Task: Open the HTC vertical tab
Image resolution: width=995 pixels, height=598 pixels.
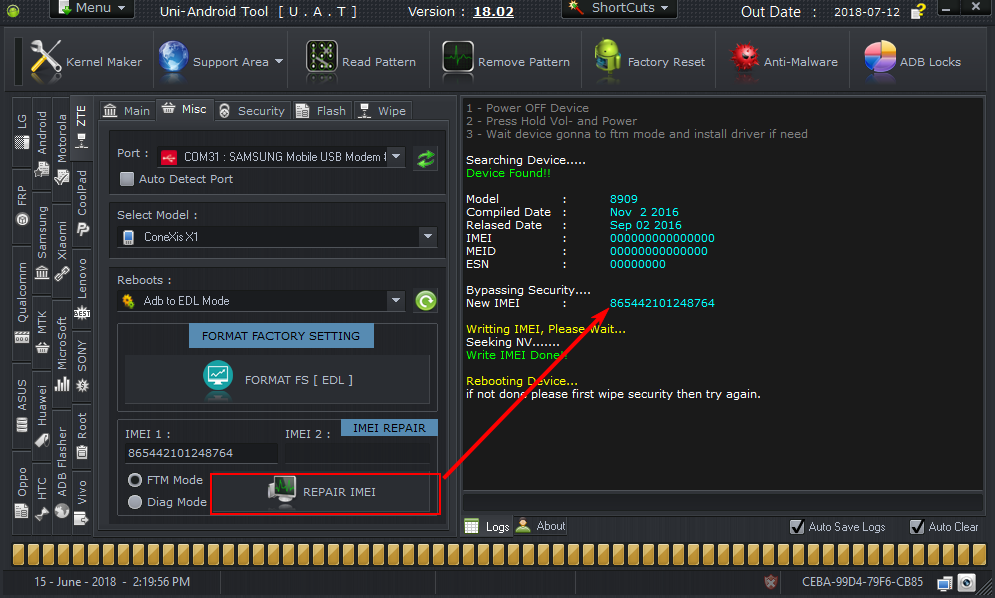Action: (x=42, y=499)
